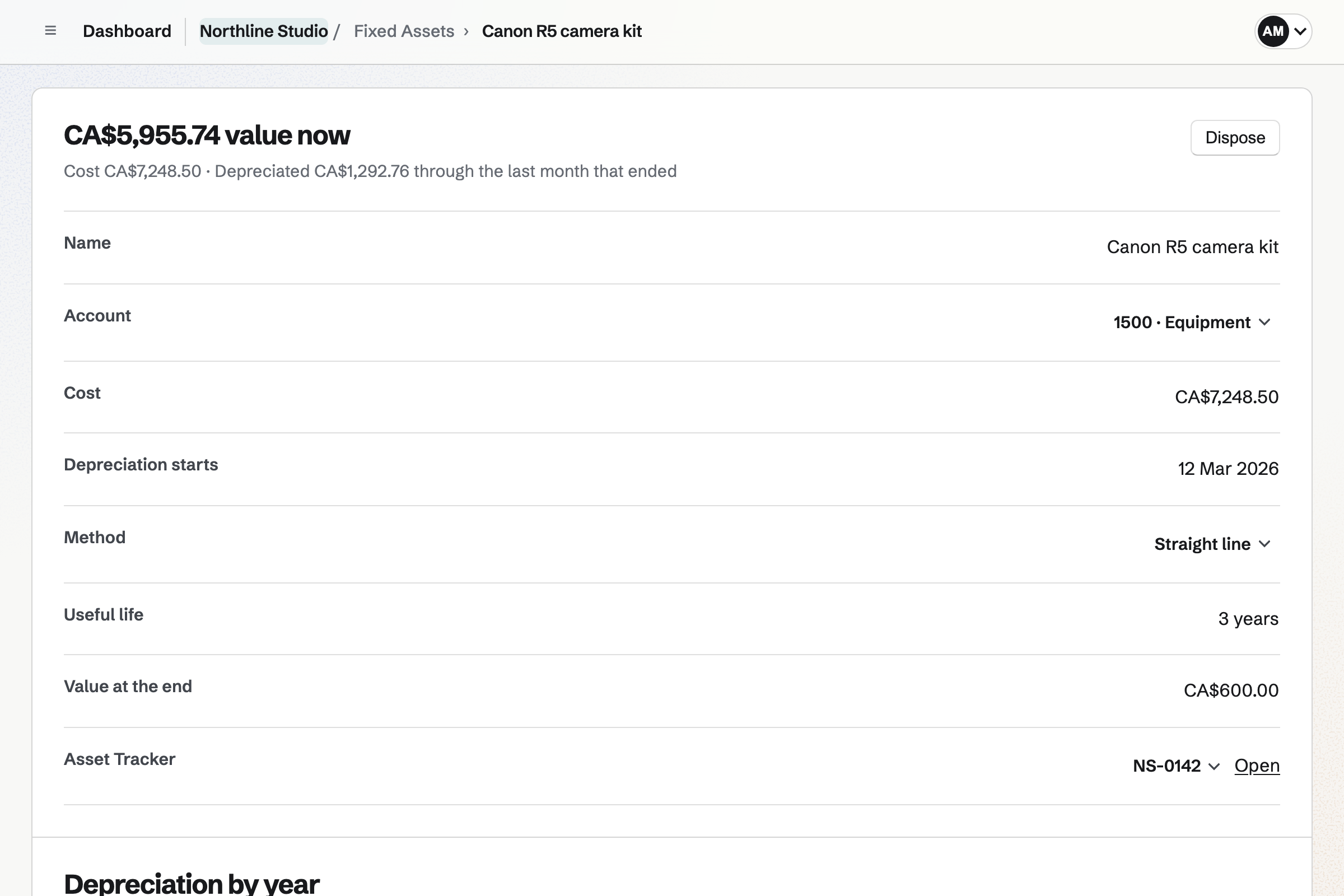This screenshot has width=1344, height=896.
Task: Edit the Value at the end CA$600.00
Action: [x=1231, y=690]
